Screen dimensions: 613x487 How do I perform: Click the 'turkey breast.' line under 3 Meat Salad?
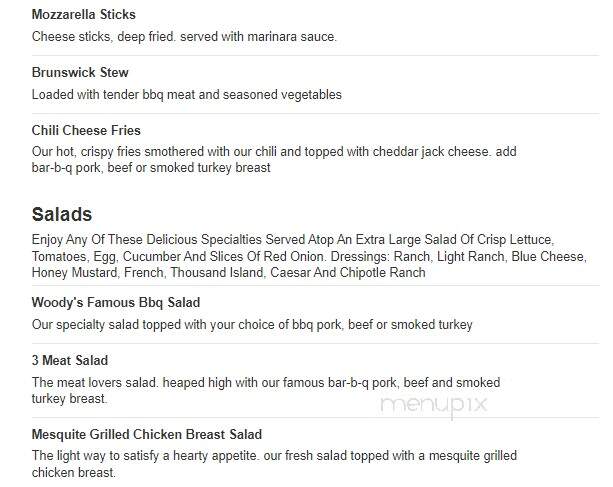[70, 399]
